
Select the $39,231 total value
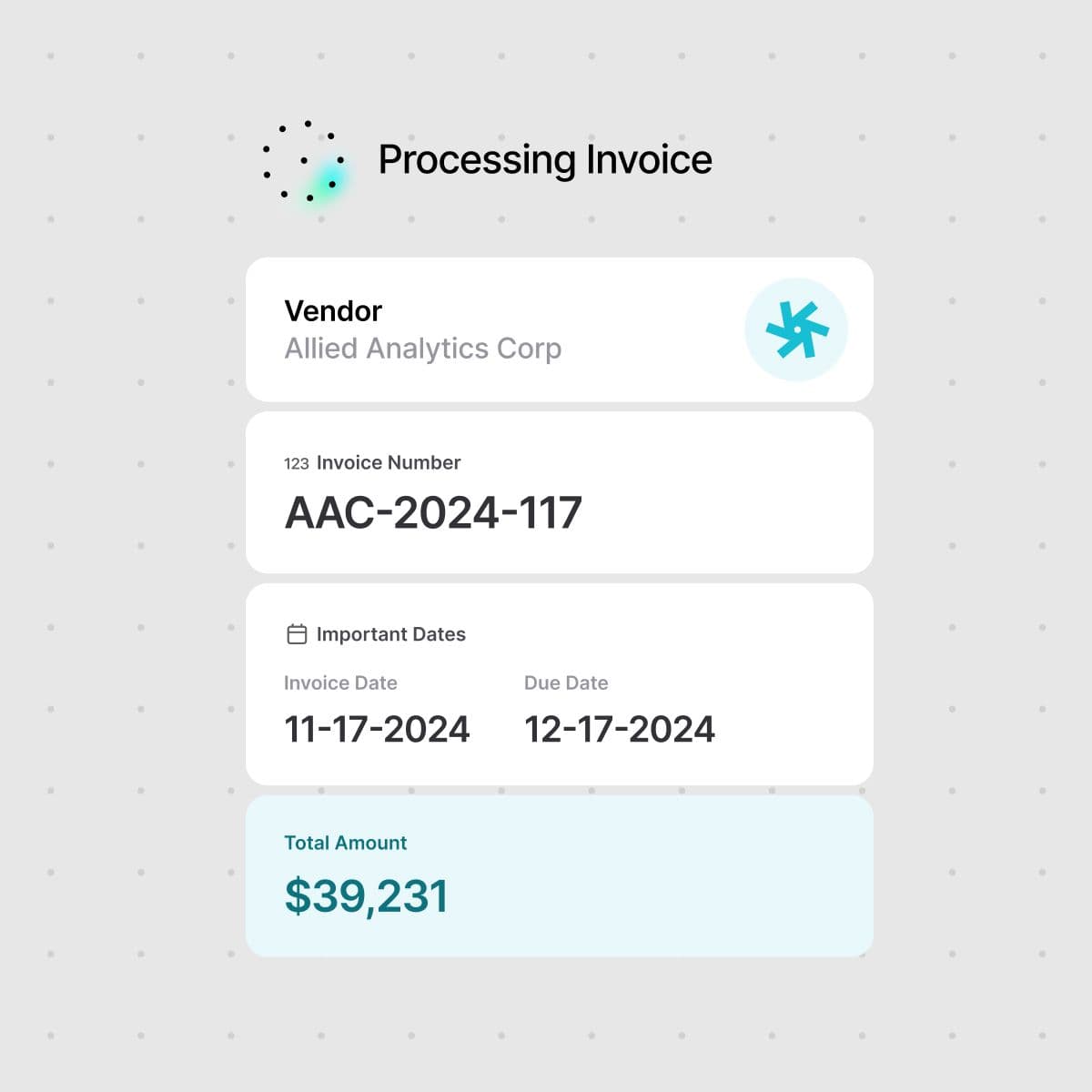[366, 895]
